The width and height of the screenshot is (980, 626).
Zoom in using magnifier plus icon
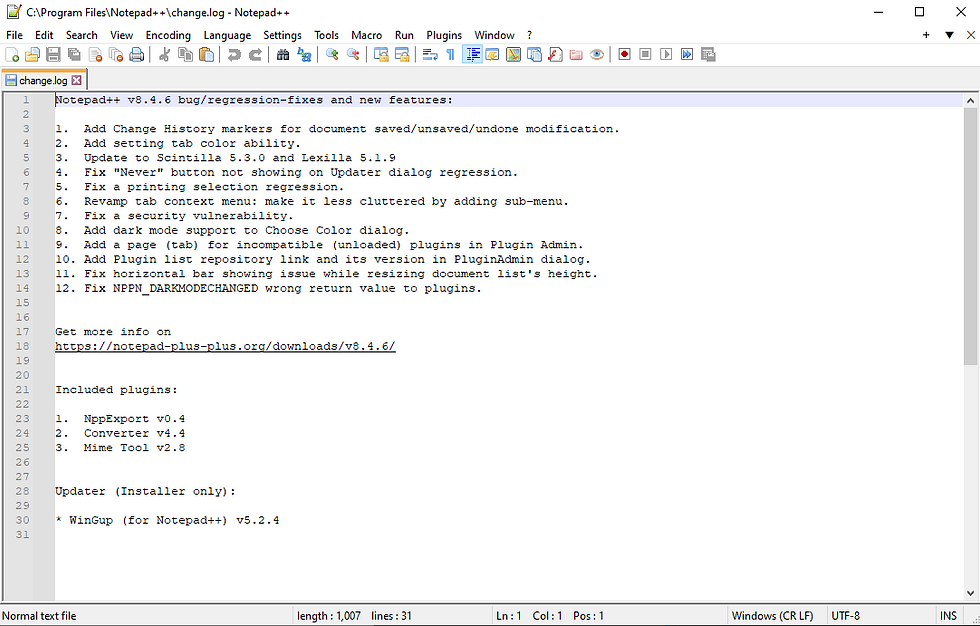pos(332,55)
